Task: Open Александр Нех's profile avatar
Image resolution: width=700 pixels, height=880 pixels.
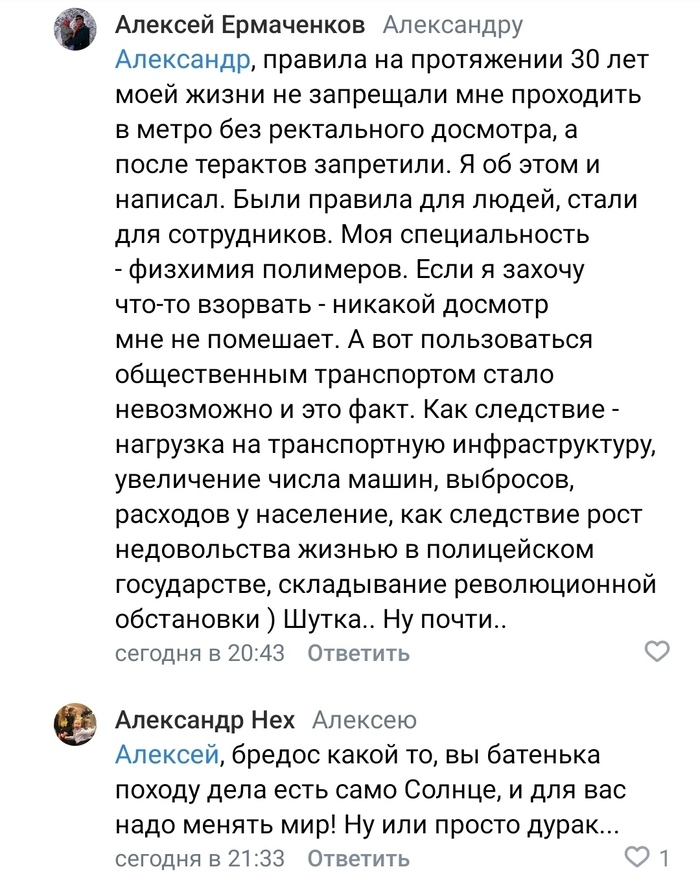Action: [x=75, y=722]
